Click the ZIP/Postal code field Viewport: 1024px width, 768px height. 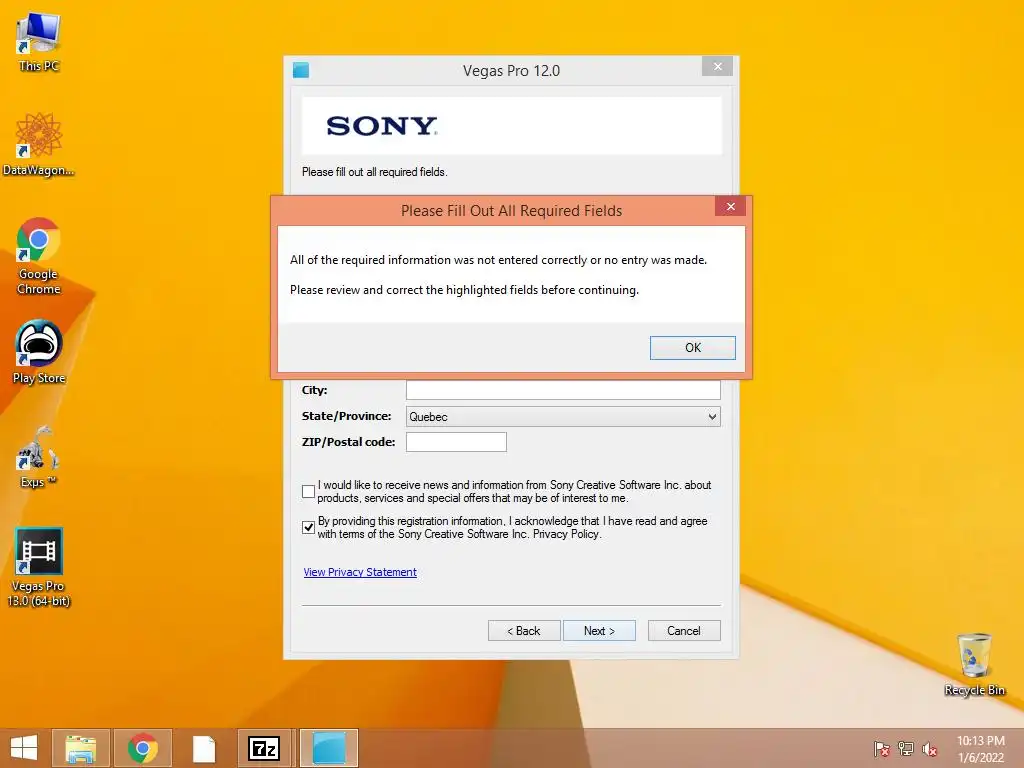pyautogui.click(x=456, y=442)
